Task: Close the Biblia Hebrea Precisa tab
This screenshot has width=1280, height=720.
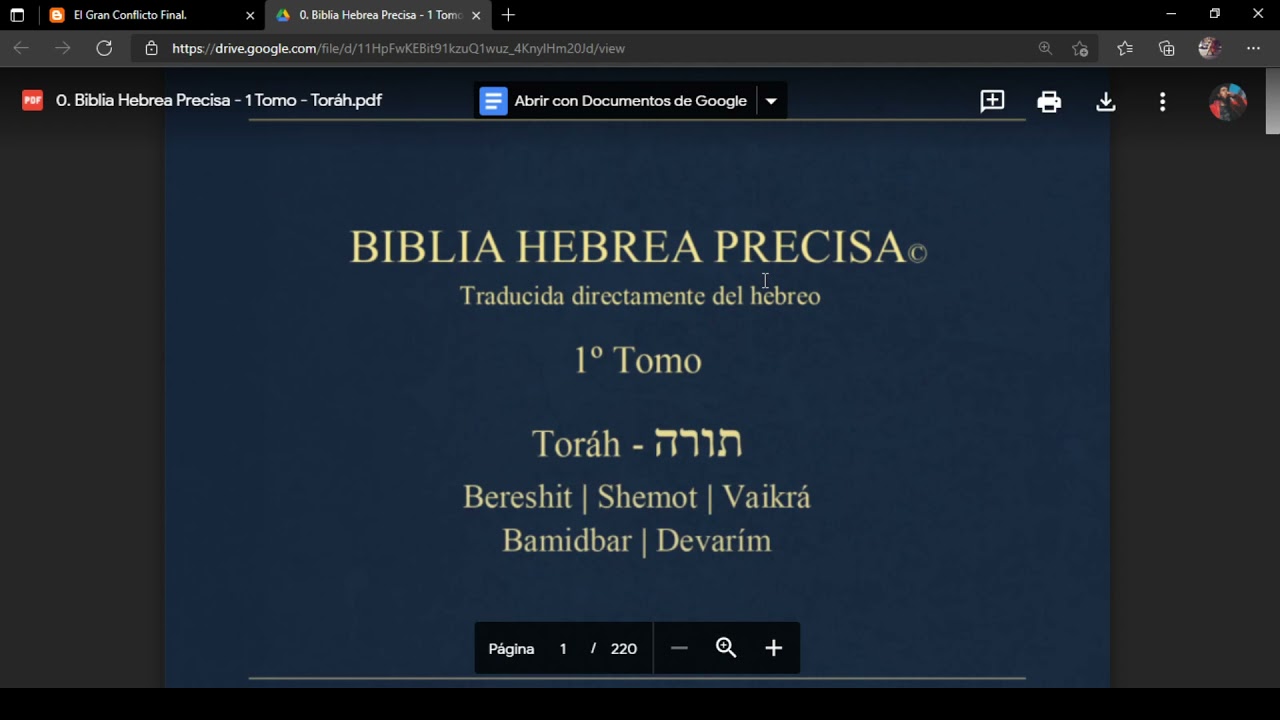Action: coord(476,15)
